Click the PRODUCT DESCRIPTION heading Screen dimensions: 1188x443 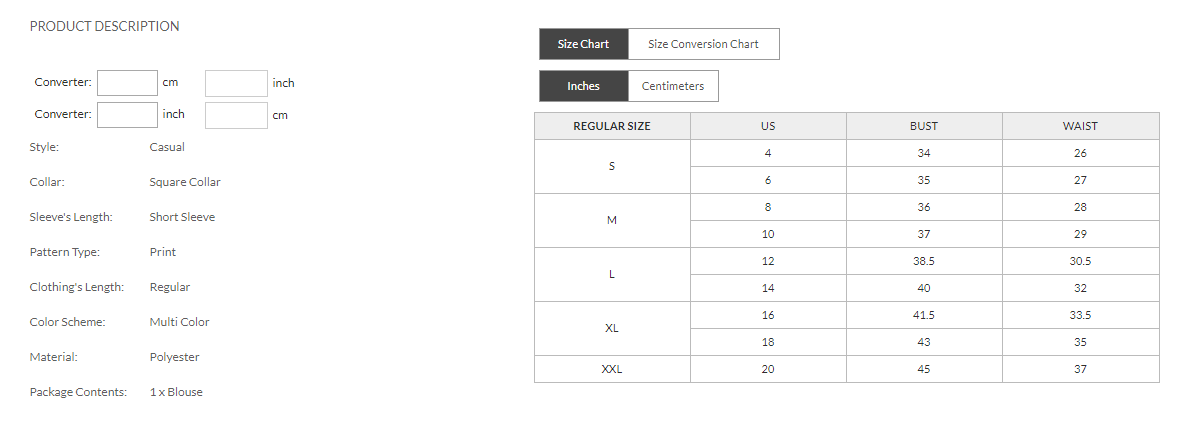click(105, 26)
